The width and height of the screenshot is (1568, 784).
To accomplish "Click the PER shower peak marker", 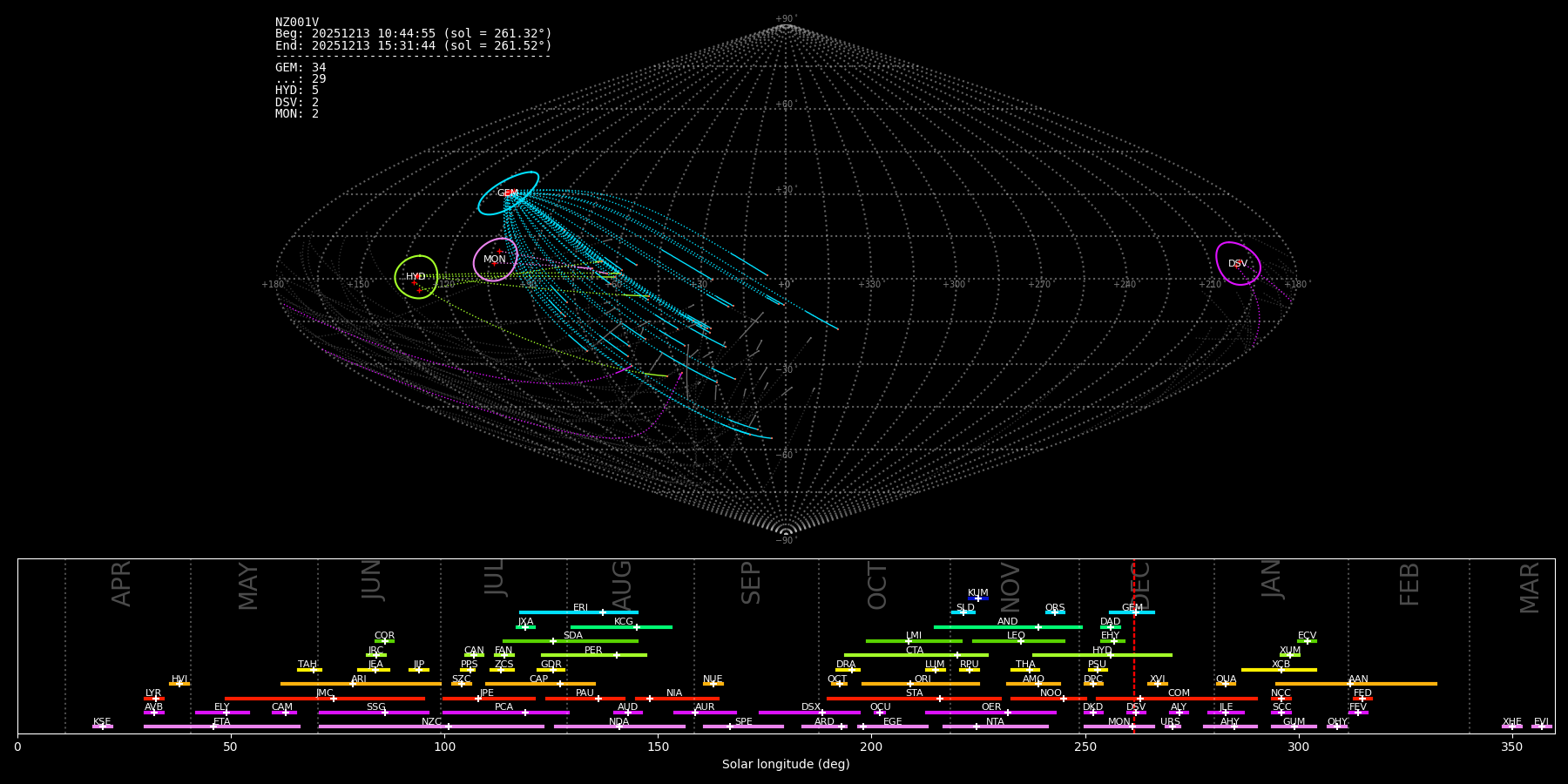I will 617,655.
